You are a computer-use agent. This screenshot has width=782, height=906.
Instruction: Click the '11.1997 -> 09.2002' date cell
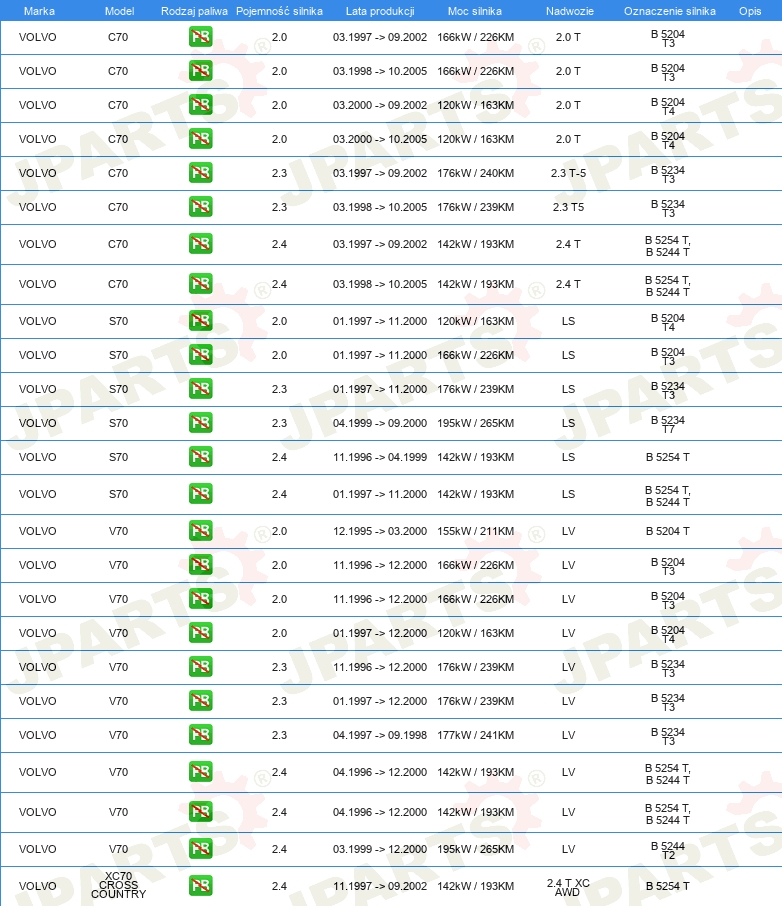click(380, 886)
